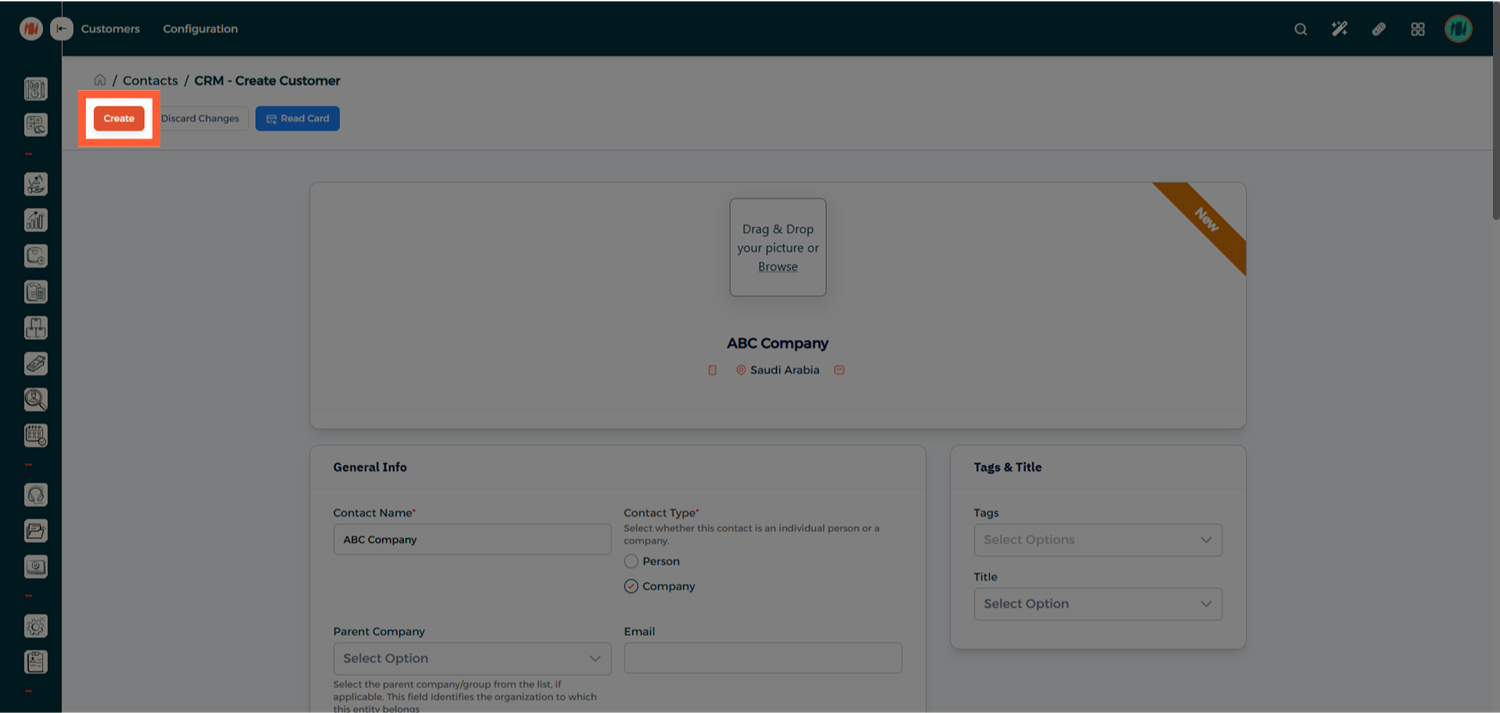Viewport: 1500px width, 713px height.
Task: Open the gear settings icon in sidebar
Action: 36,626
